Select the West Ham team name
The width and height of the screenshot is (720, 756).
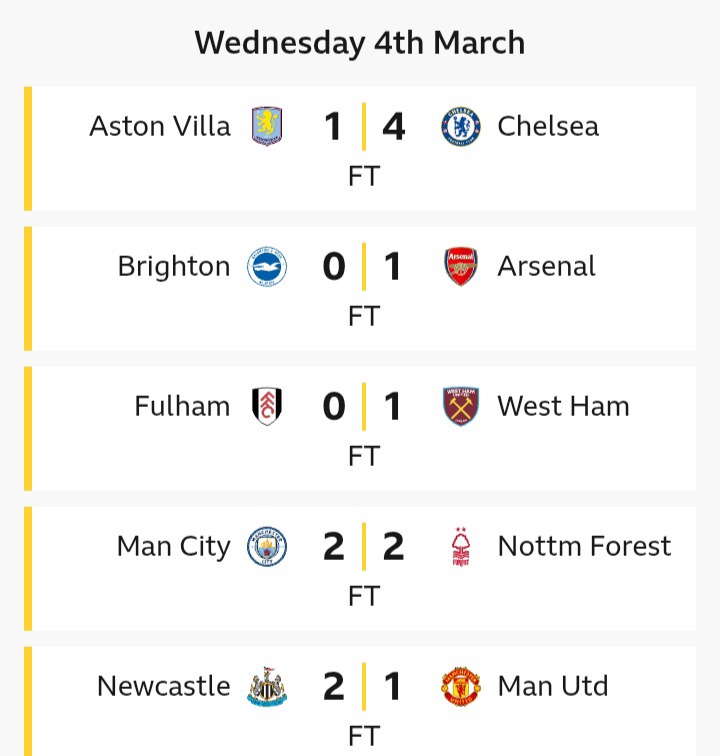click(563, 407)
